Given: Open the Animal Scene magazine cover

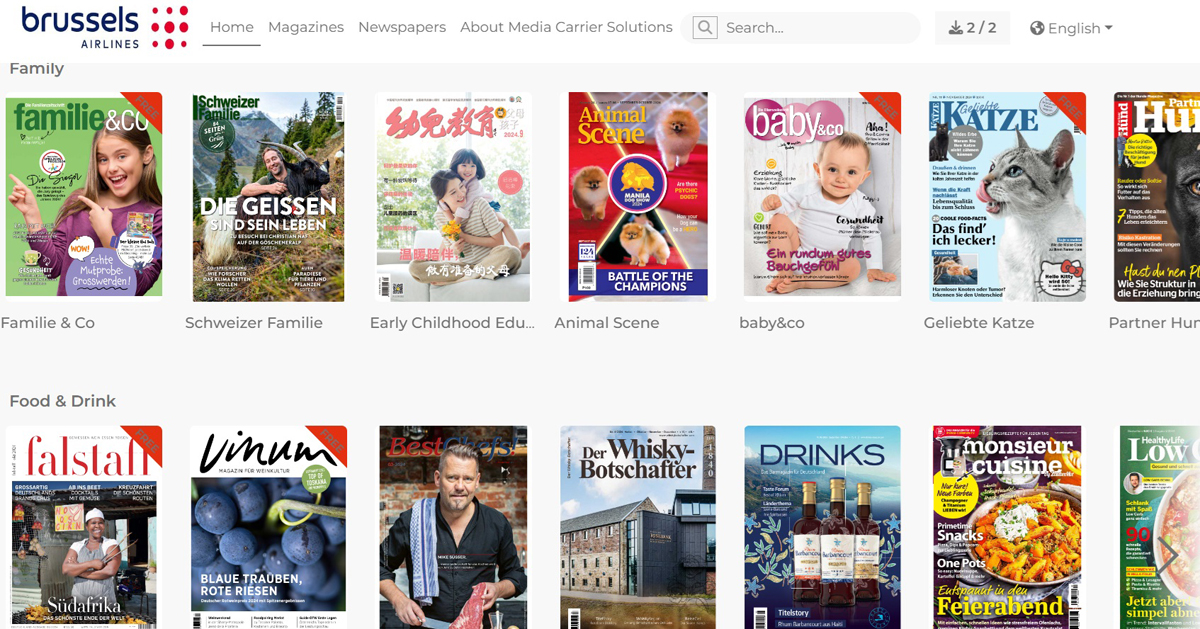Looking at the screenshot, I should (x=638, y=197).
